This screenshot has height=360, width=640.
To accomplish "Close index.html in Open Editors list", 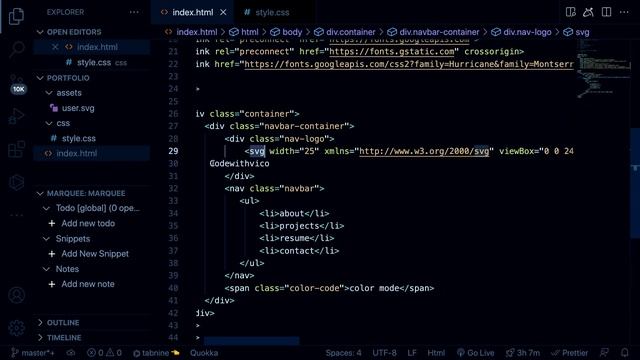I will click(55, 47).
